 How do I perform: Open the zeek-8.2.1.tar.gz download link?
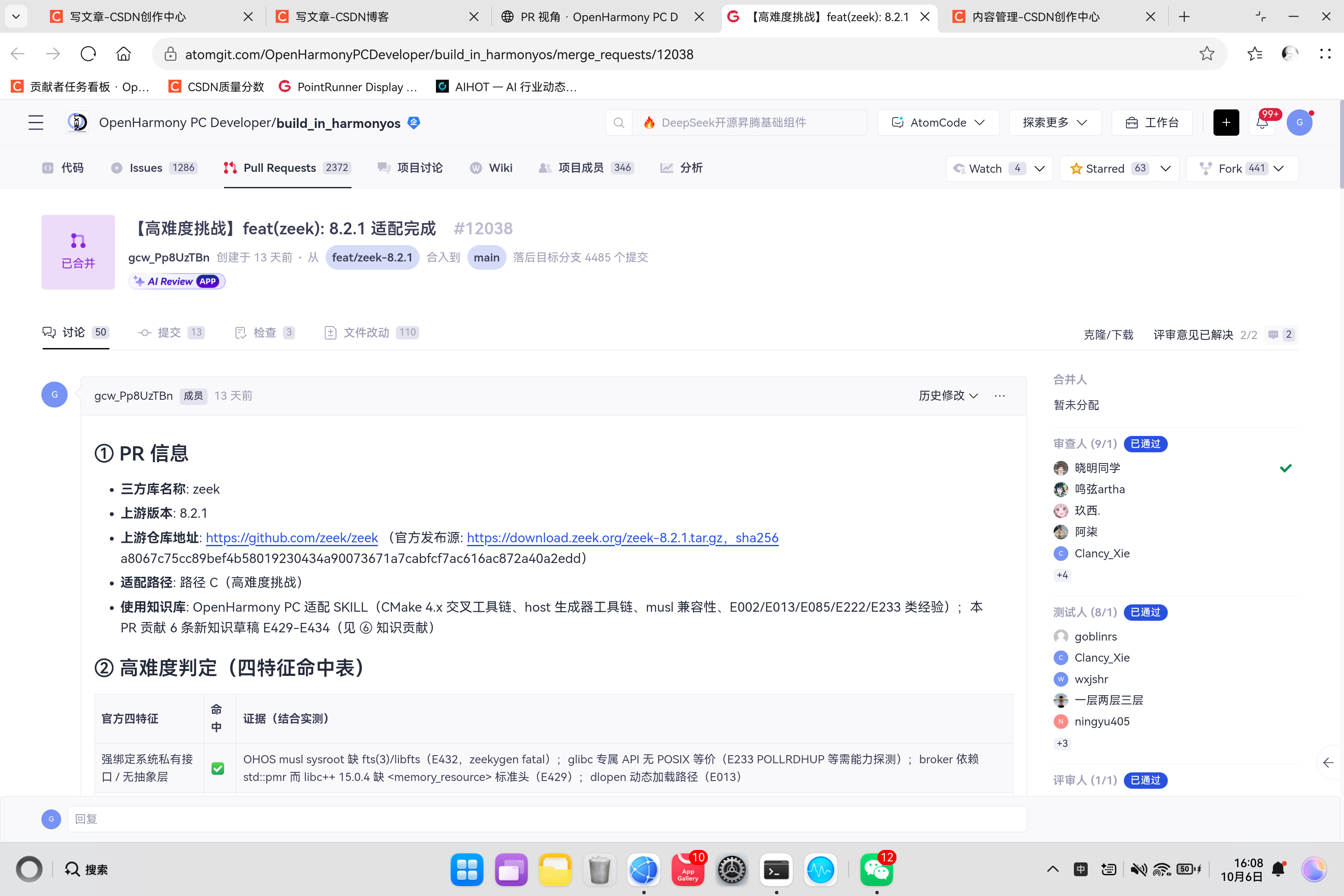(x=623, y=538)
